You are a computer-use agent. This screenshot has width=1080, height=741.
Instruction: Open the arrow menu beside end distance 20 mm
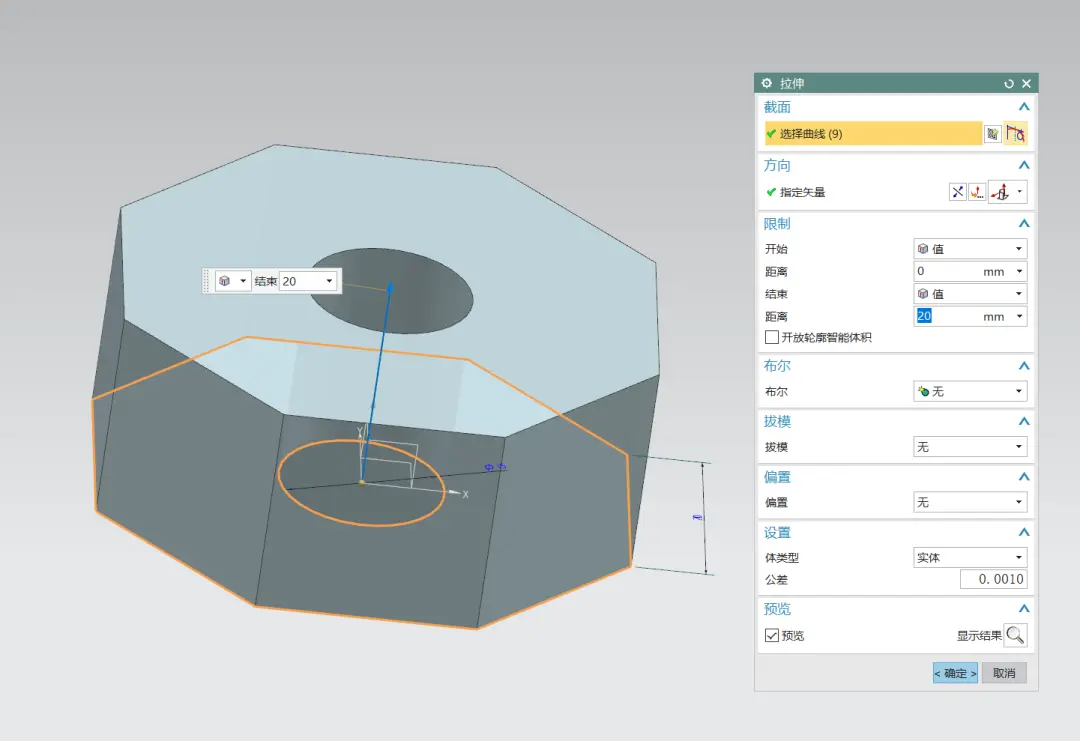click(1019, 317)
